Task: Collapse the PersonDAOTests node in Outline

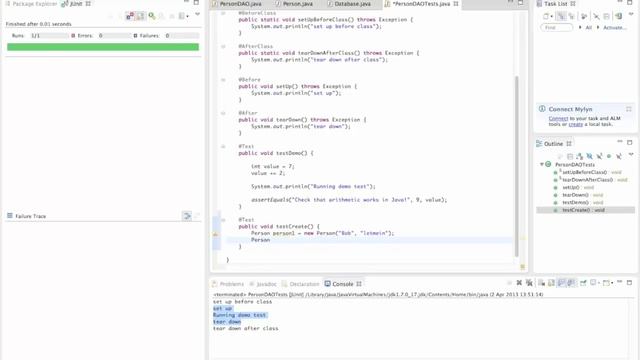Action: tap(542, 164)
